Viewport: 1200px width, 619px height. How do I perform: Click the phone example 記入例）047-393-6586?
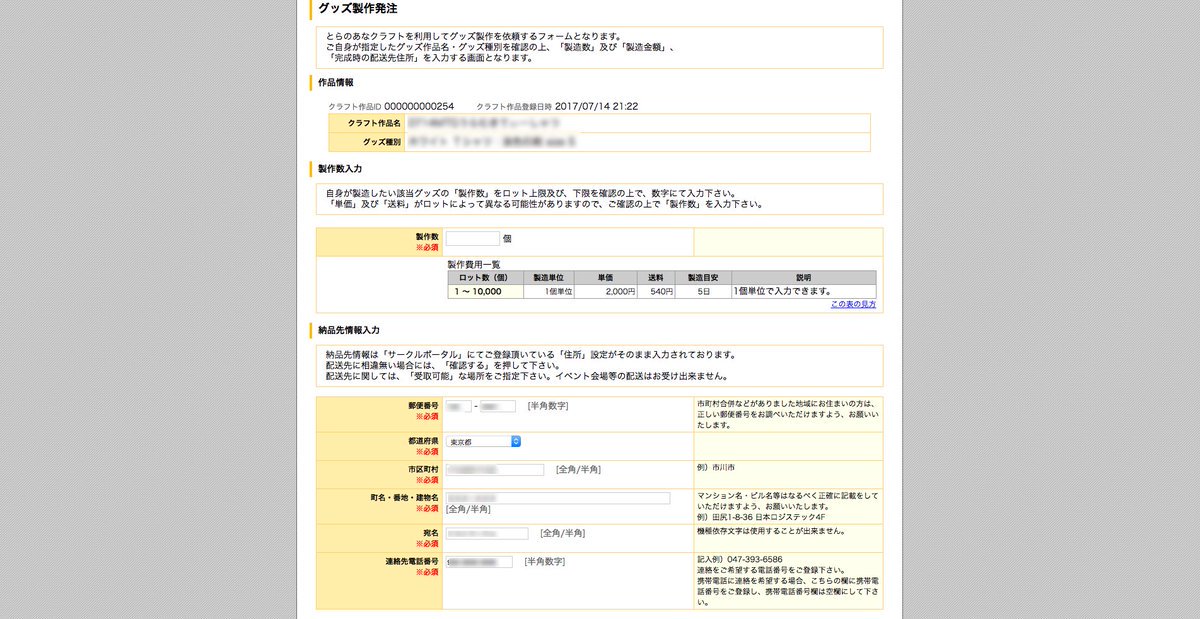coord(740,560)
